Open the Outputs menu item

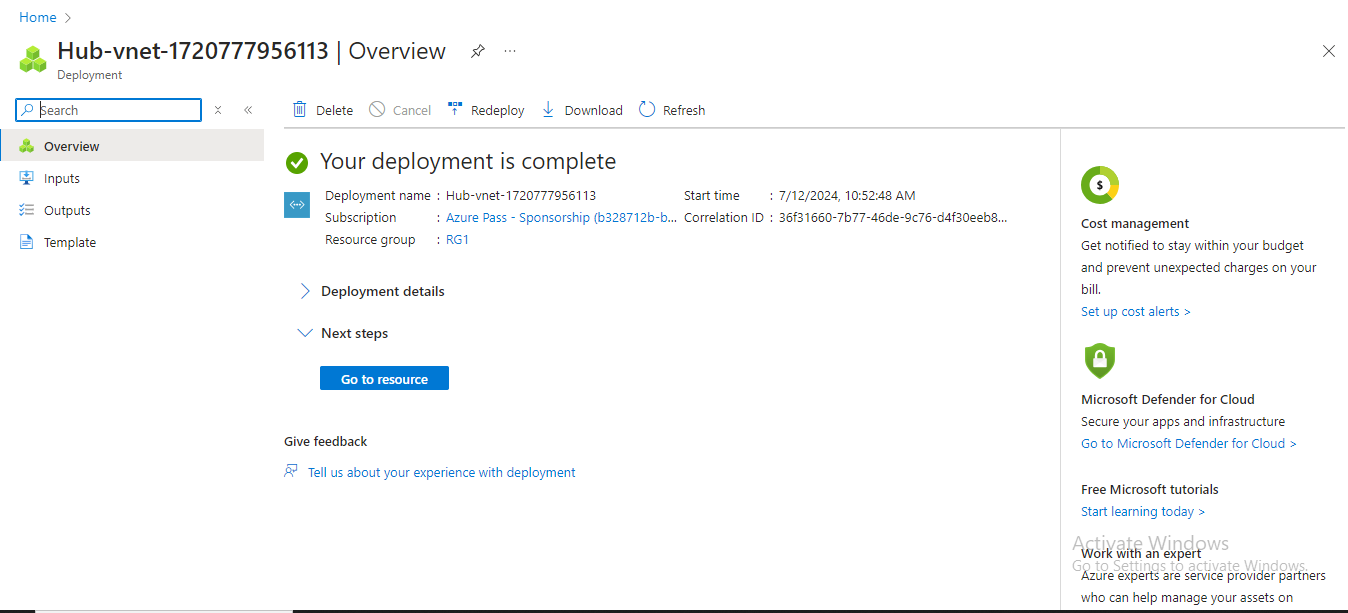click(132, 210)
